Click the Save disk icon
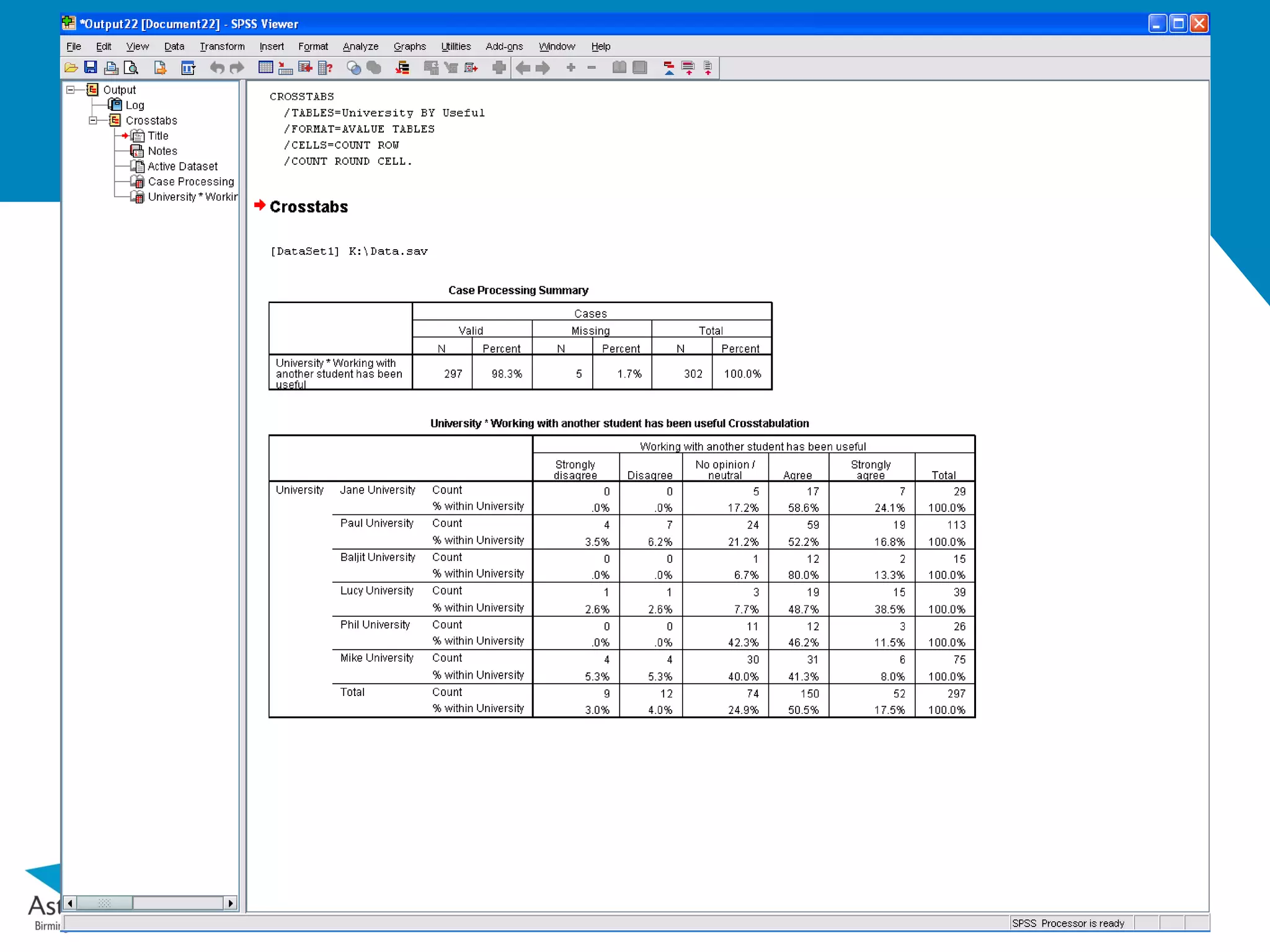The image size is (1270, 952). pos(91,68)
